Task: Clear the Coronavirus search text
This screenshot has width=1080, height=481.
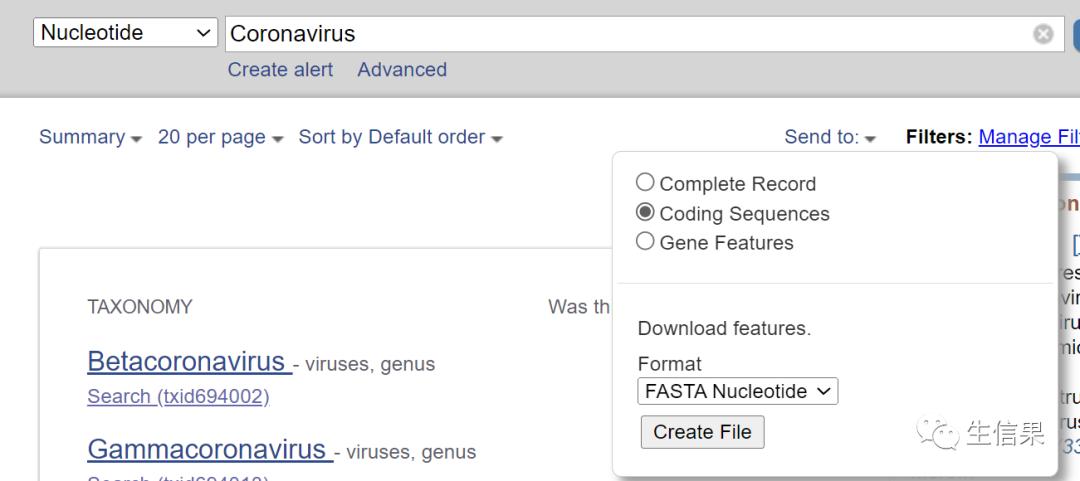Action: coord(1043,34)
